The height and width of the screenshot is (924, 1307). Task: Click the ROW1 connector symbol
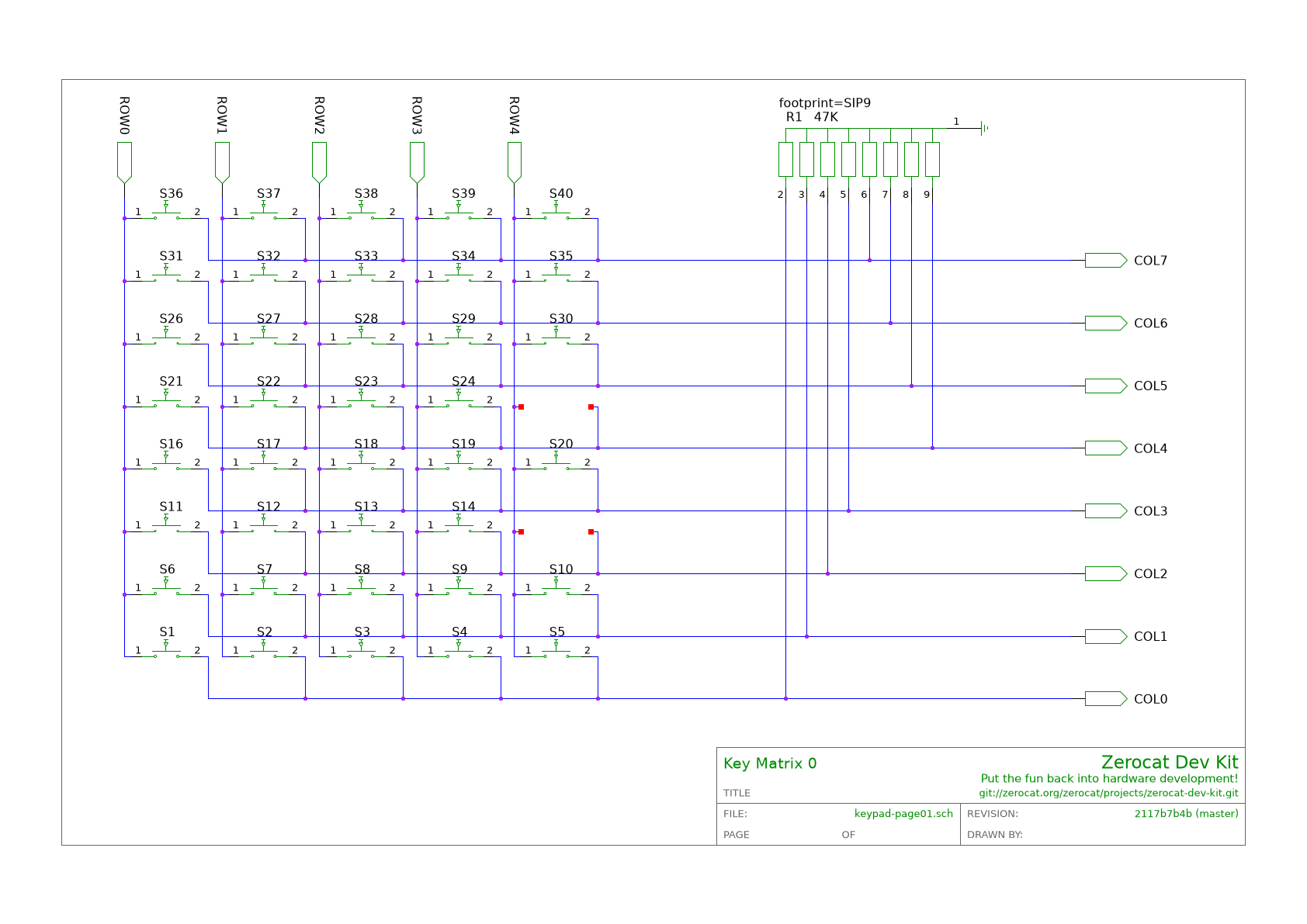point(222,162)
